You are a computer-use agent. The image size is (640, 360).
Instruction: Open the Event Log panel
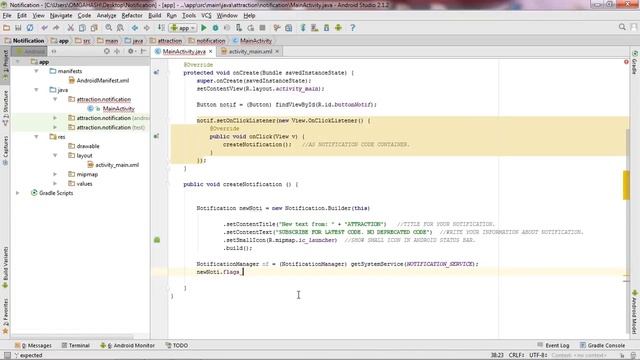[553, 345]
